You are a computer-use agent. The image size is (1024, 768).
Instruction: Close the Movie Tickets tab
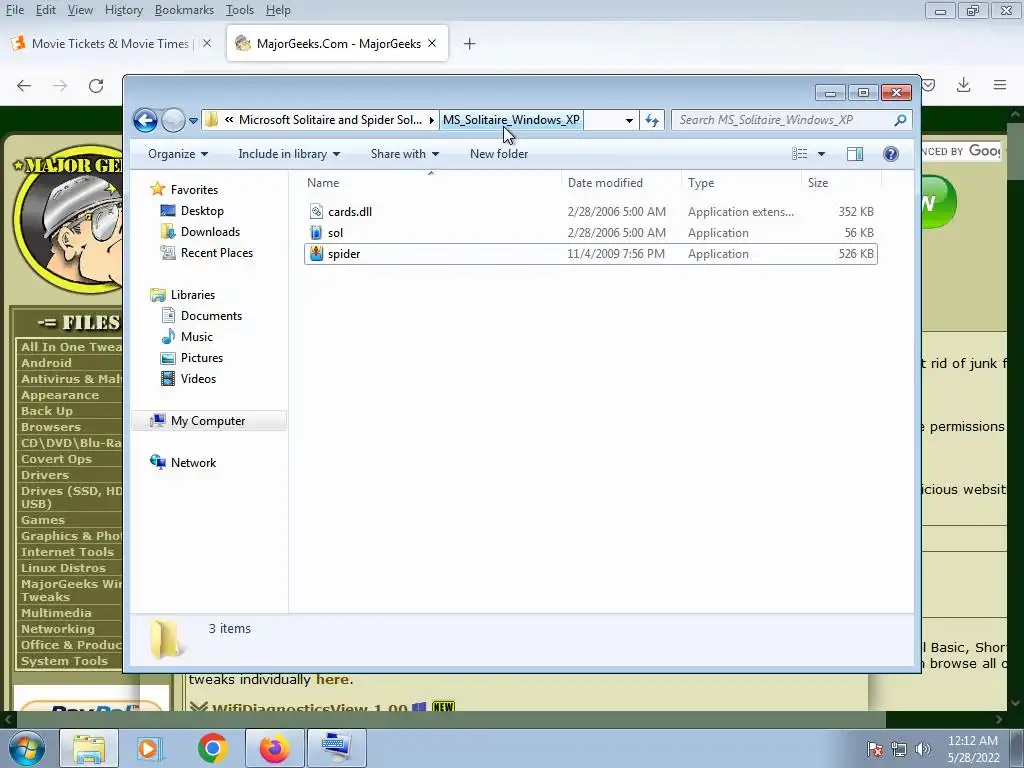click(207, 44)
